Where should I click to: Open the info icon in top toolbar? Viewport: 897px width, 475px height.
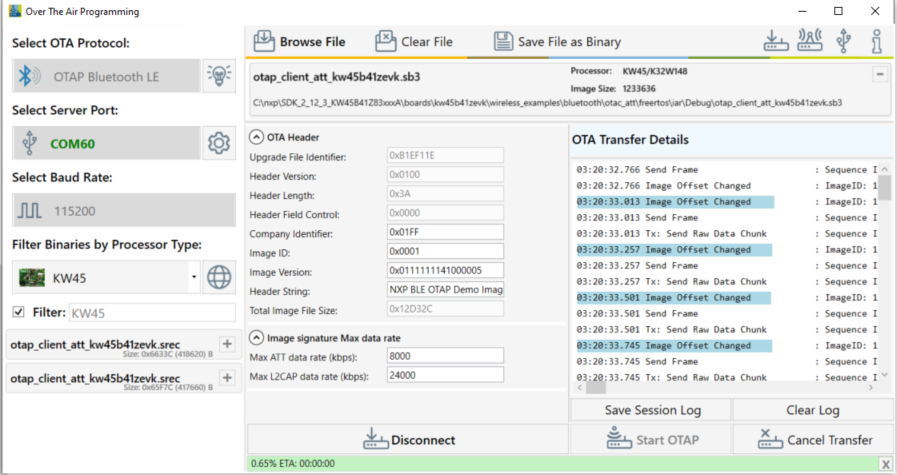877,41
